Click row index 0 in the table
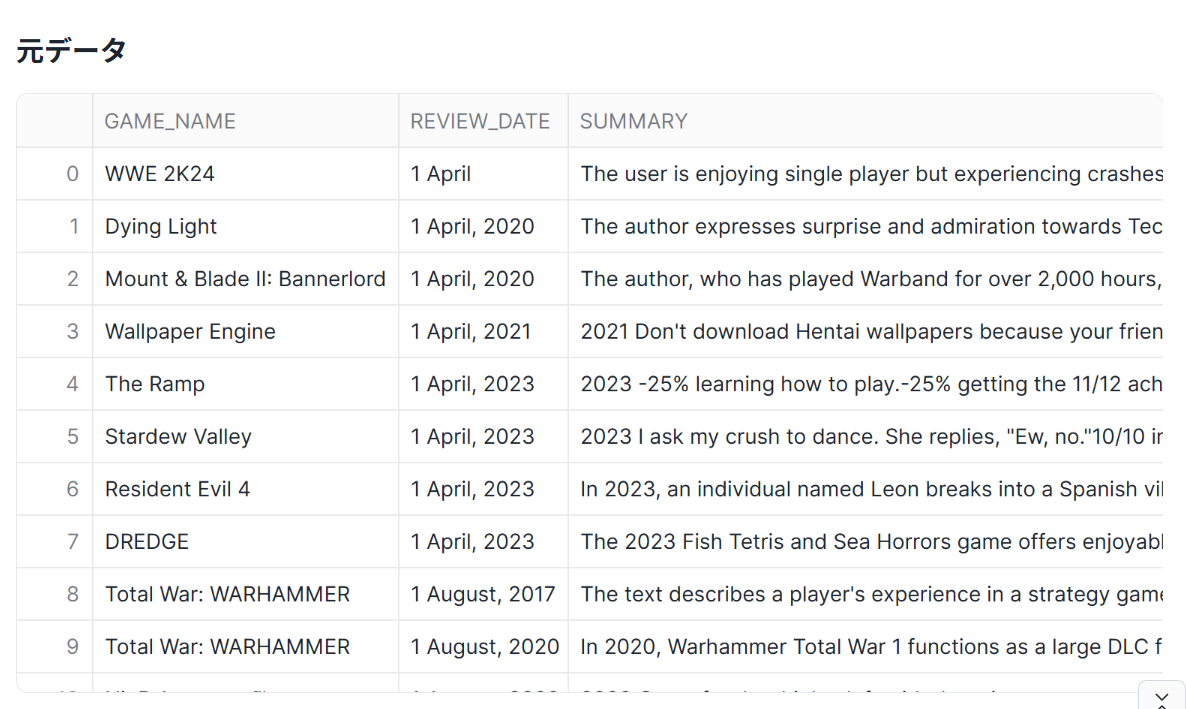Screen dimensions: 1186x709 72,174
